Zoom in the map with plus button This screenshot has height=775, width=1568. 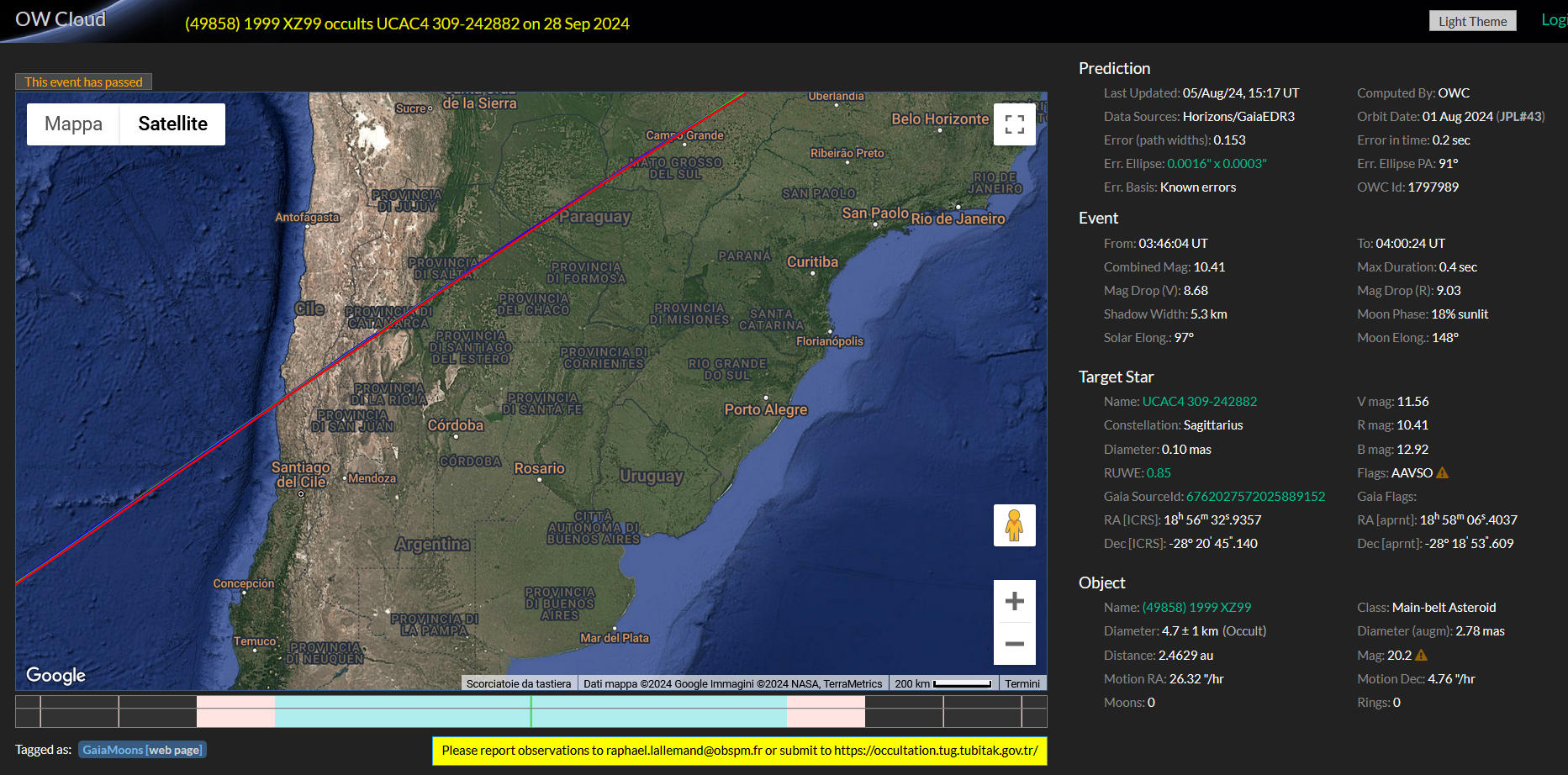tap(1015, 601)
